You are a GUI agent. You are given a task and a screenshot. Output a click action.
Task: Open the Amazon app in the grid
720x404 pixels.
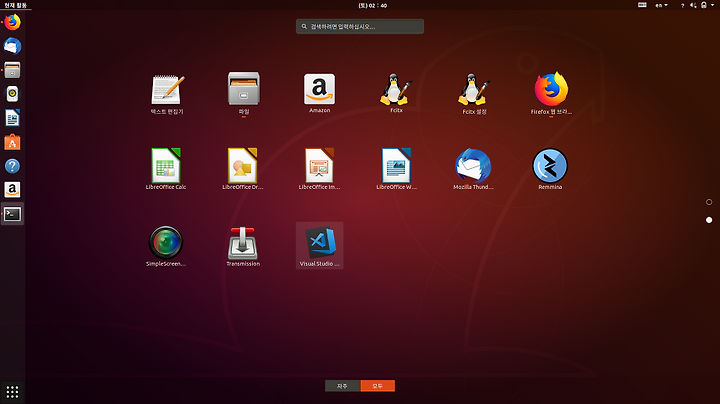coord(320,93)
